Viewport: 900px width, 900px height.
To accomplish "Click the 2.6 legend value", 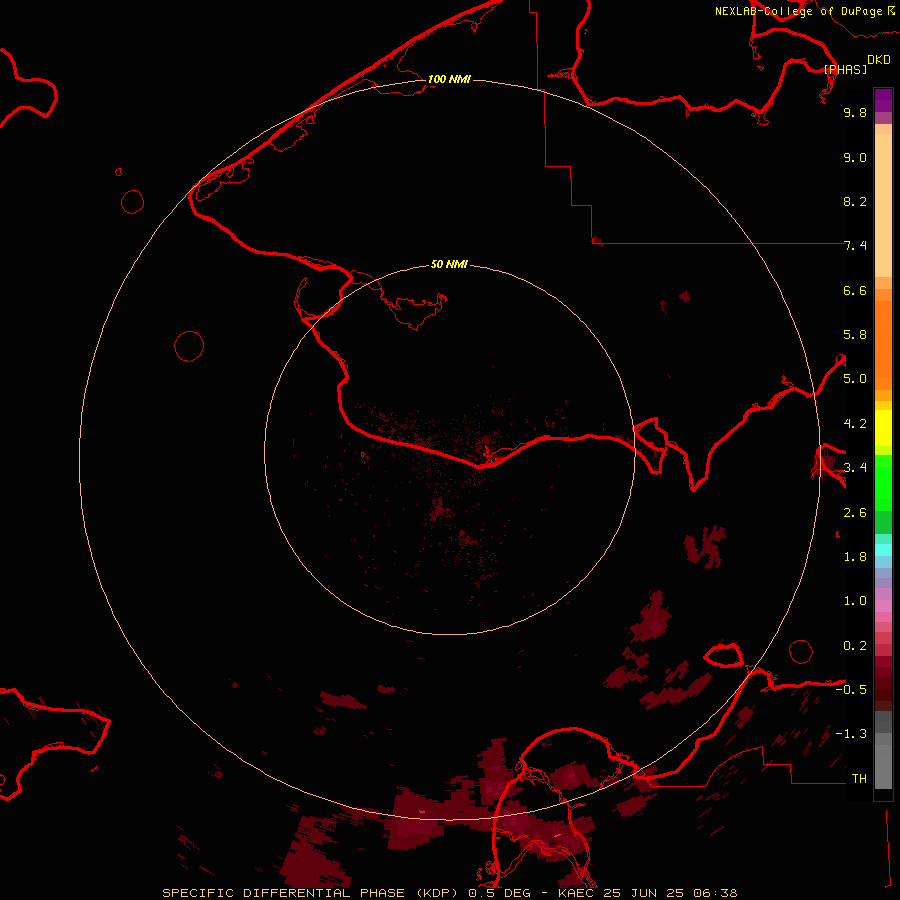I will (x=855, y=513).
